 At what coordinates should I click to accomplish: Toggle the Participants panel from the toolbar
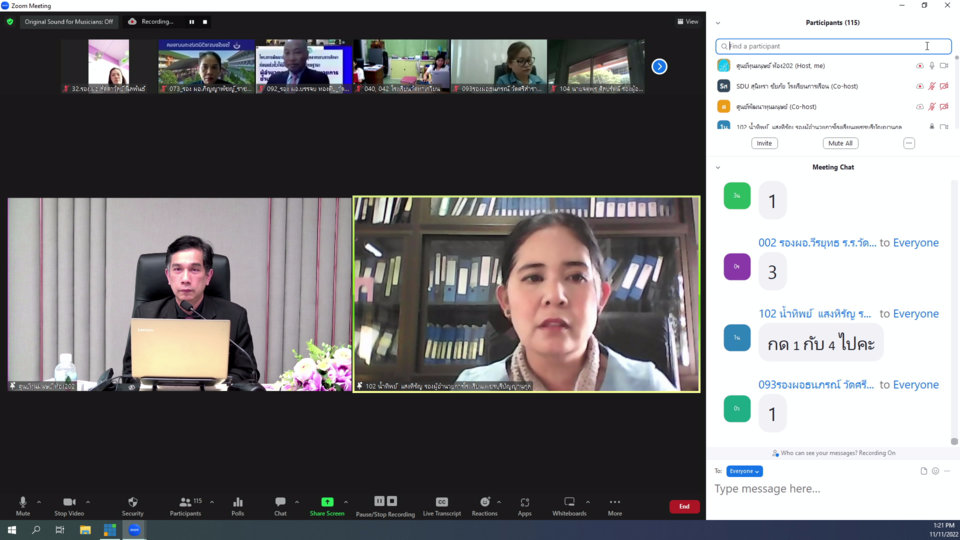coord(186,506)
